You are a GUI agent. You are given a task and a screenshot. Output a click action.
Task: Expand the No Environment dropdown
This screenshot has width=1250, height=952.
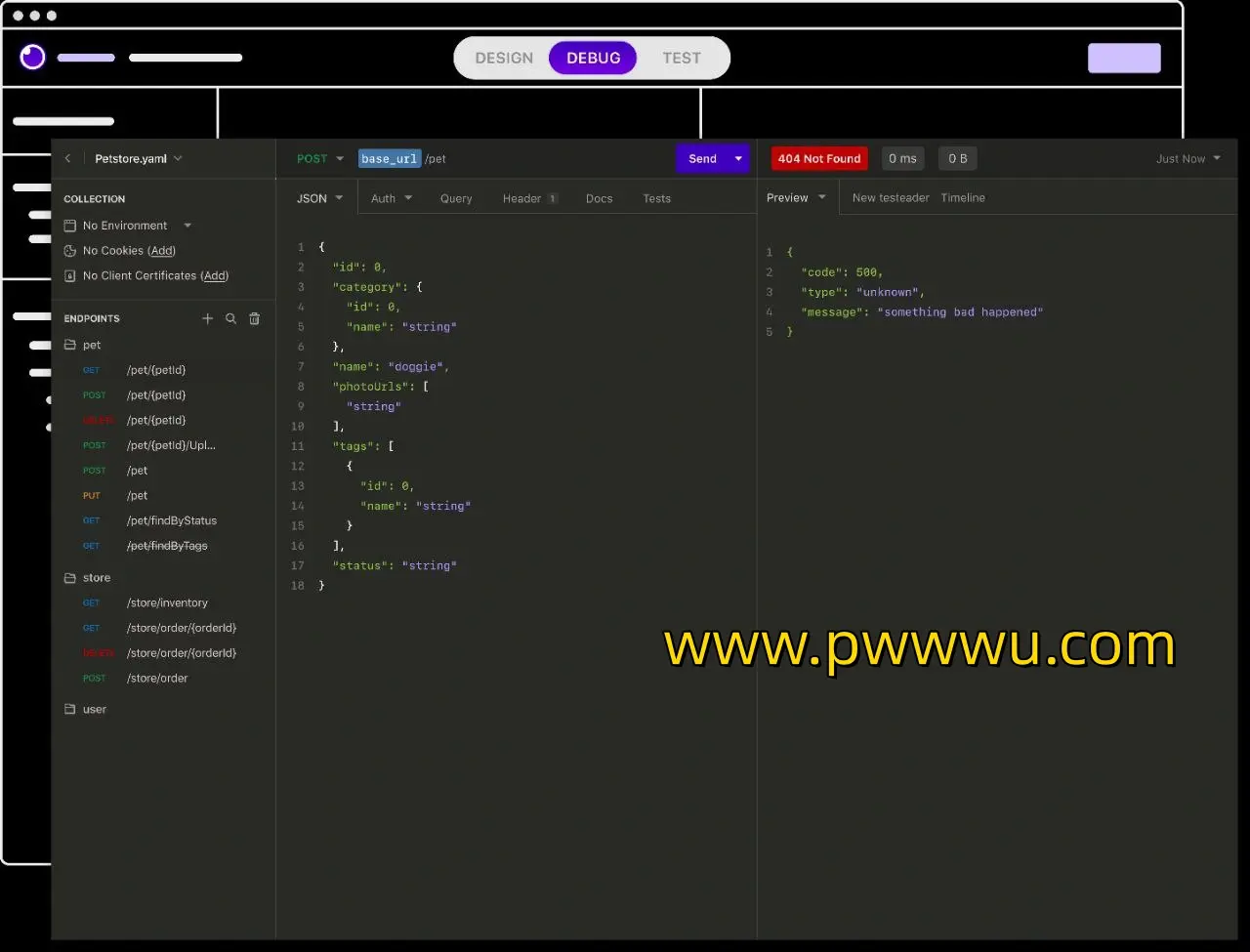(x=187, y=226)
